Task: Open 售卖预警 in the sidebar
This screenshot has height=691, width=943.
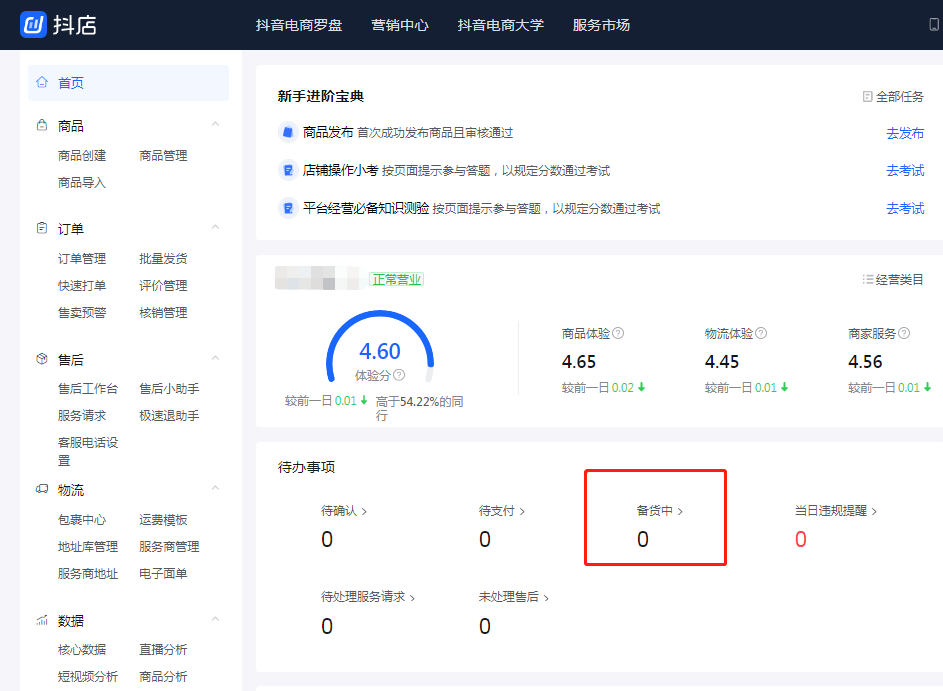Action: click(x=82, y=313)
